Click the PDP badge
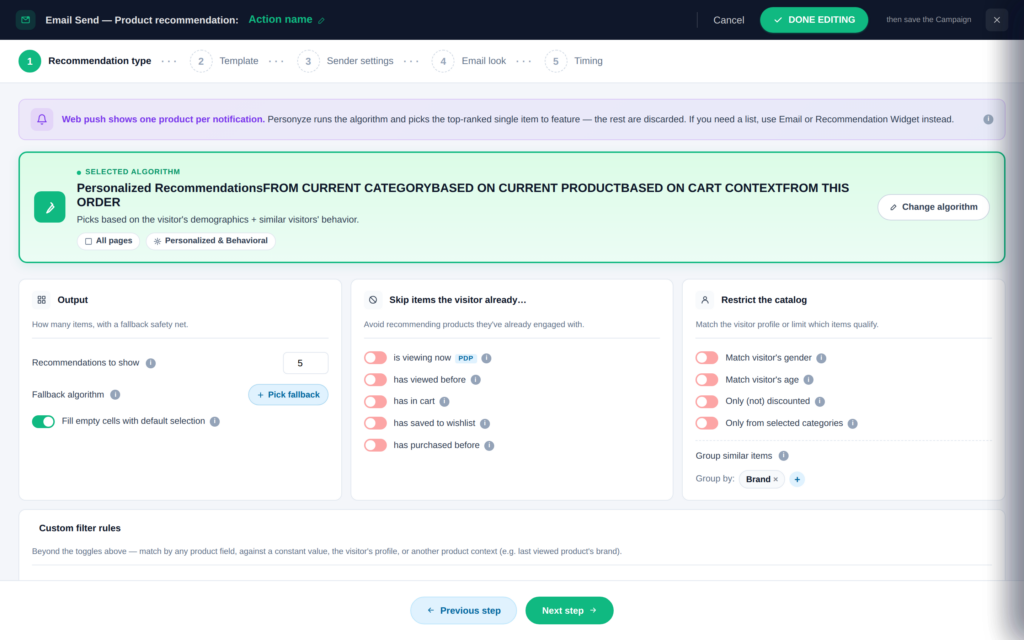This screenshot has height=640, width=1024. coord(466,358)
